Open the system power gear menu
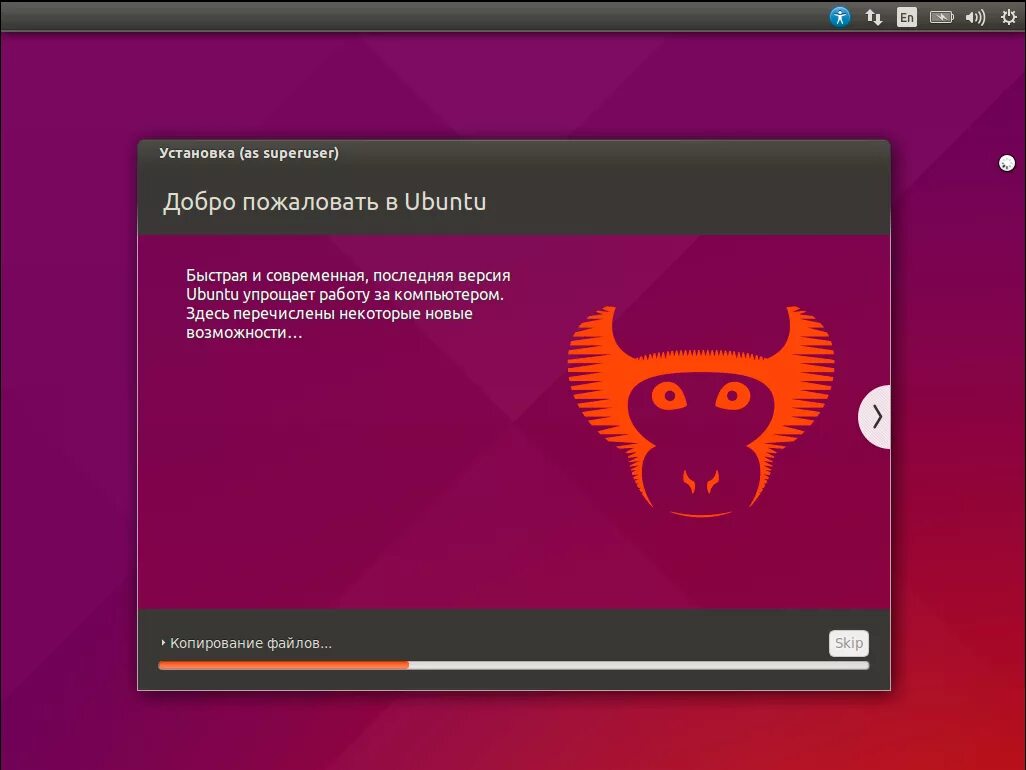This screenshot has height=770, width=1026. click(x=1008, y=17)
